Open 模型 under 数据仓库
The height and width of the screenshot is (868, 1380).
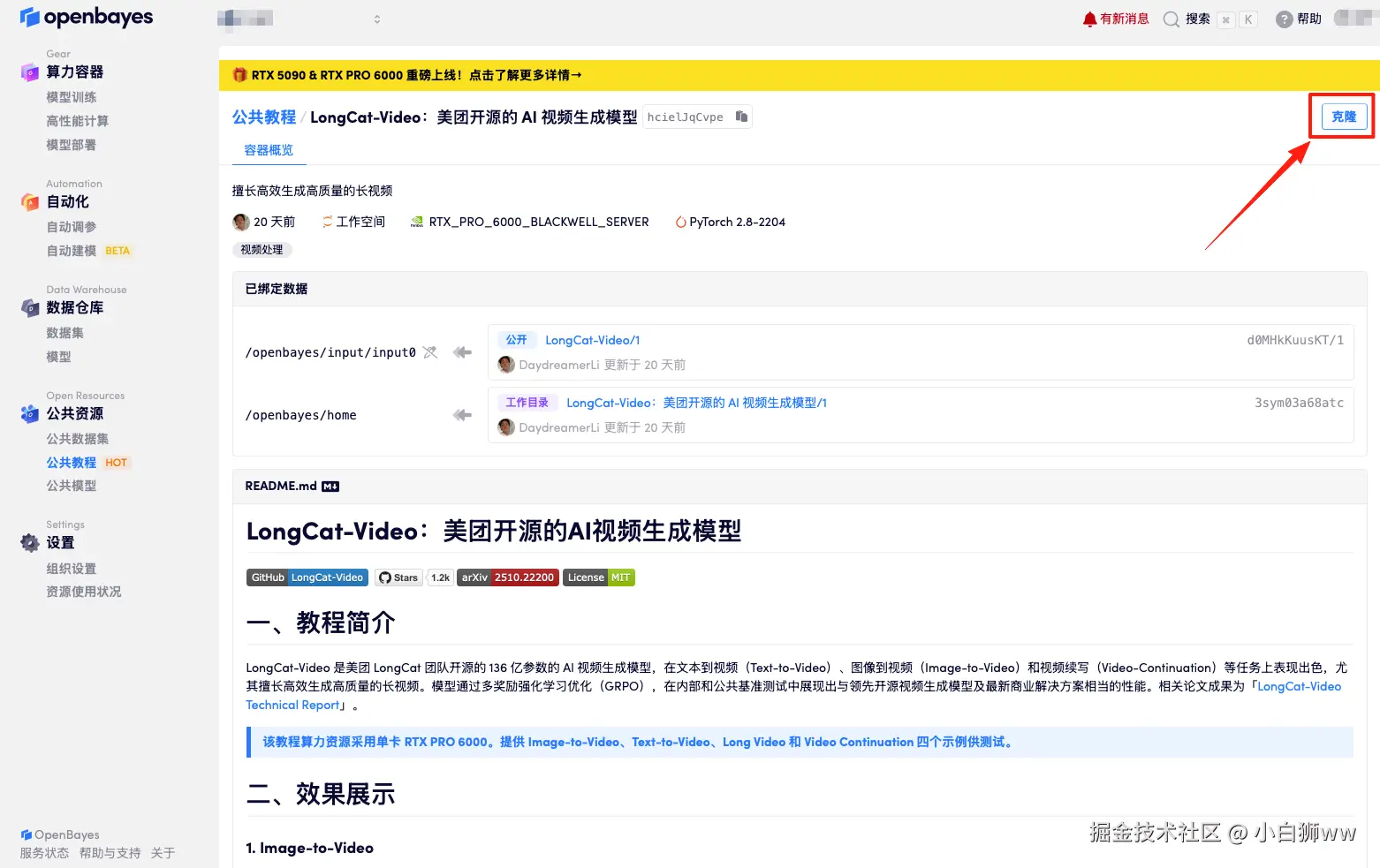58,357
